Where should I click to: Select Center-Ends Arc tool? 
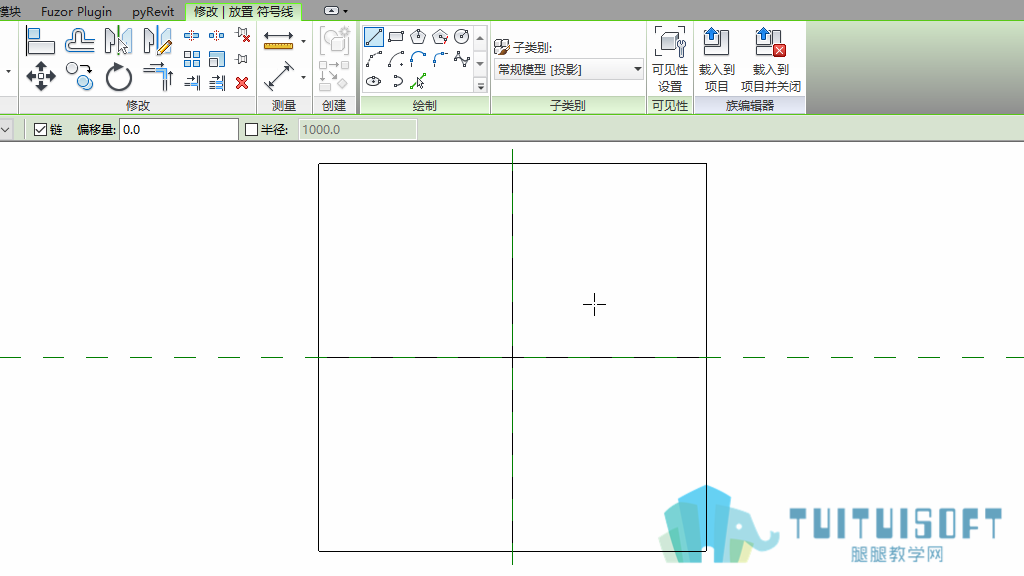pyautogui.click(x=396, y=59)
